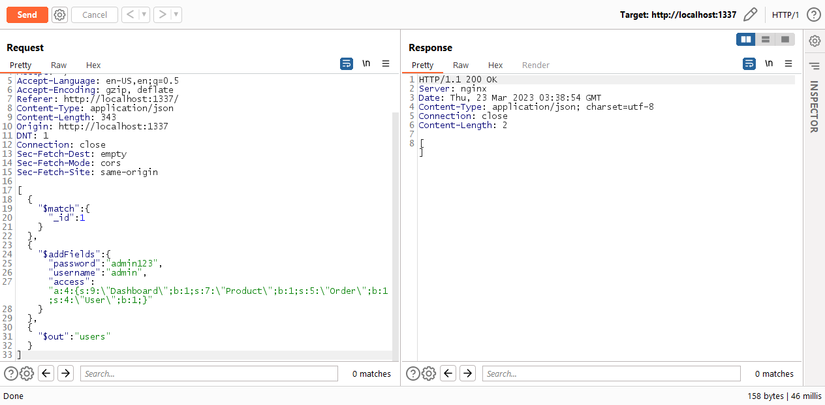Screen dimensions: 825x405
Task: Open Response Render tab
Action: tap(536, 65)
